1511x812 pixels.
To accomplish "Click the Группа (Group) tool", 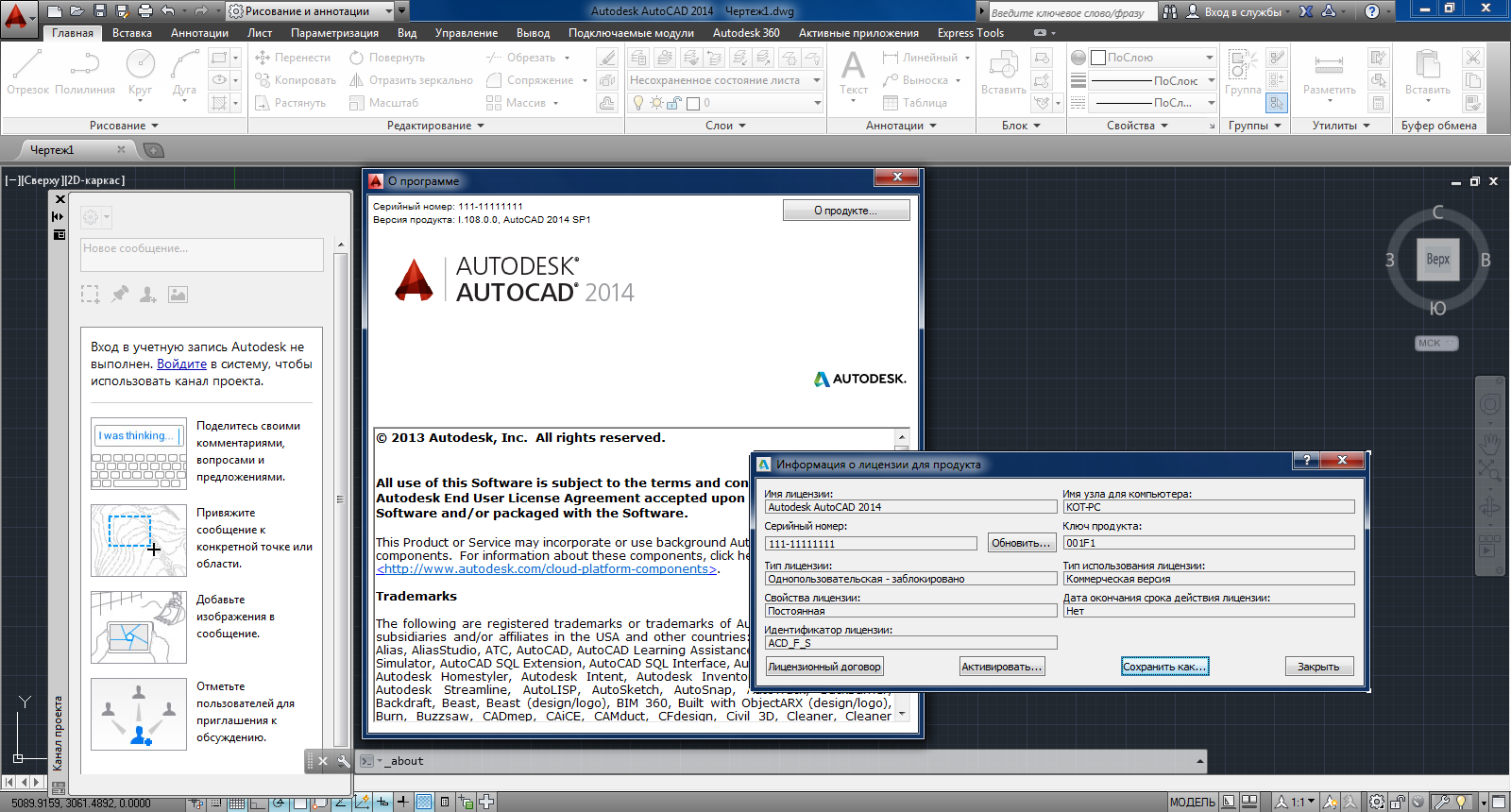I will tap(1243, 74).
